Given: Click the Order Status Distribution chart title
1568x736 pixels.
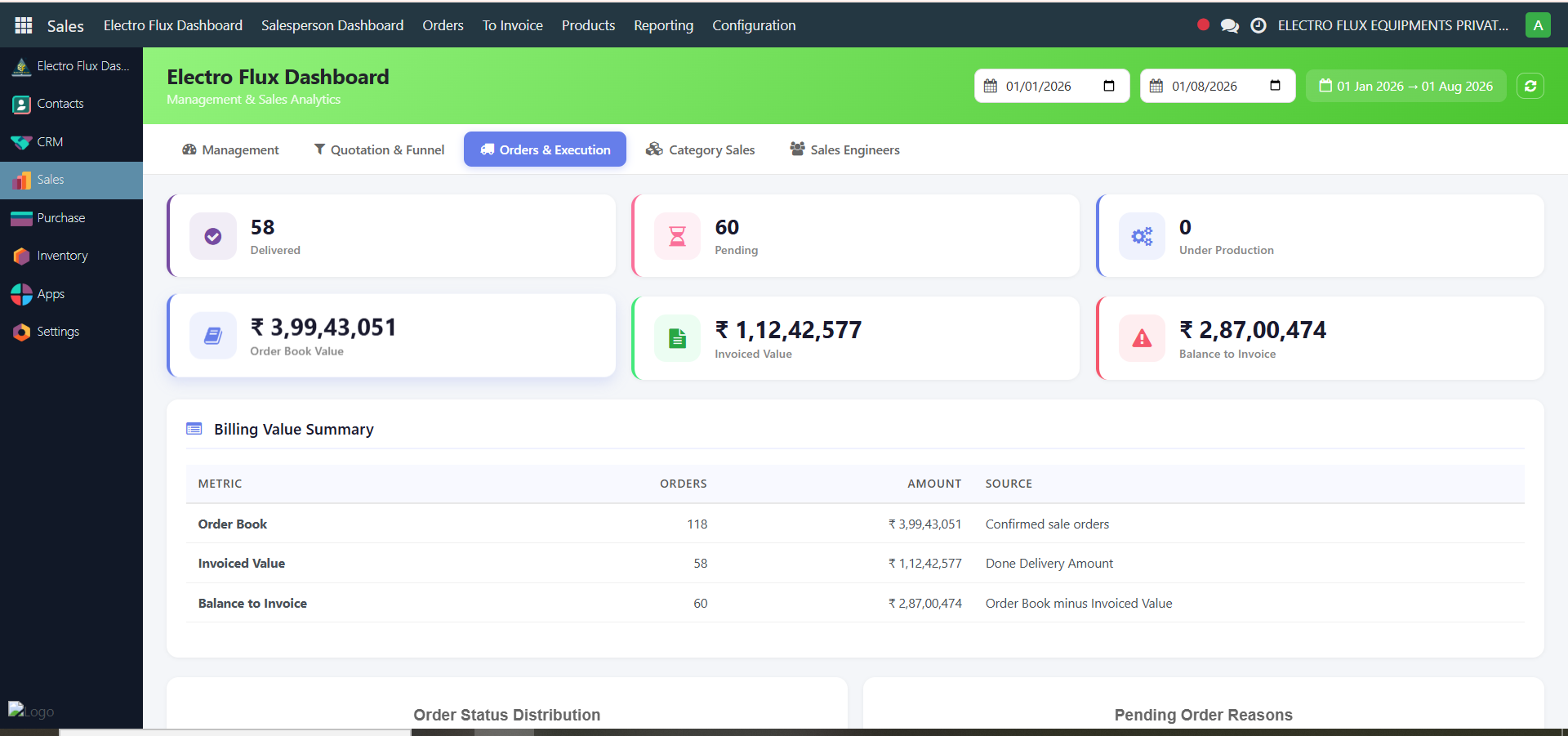Looking at the screenshot, I should [507, 715].
